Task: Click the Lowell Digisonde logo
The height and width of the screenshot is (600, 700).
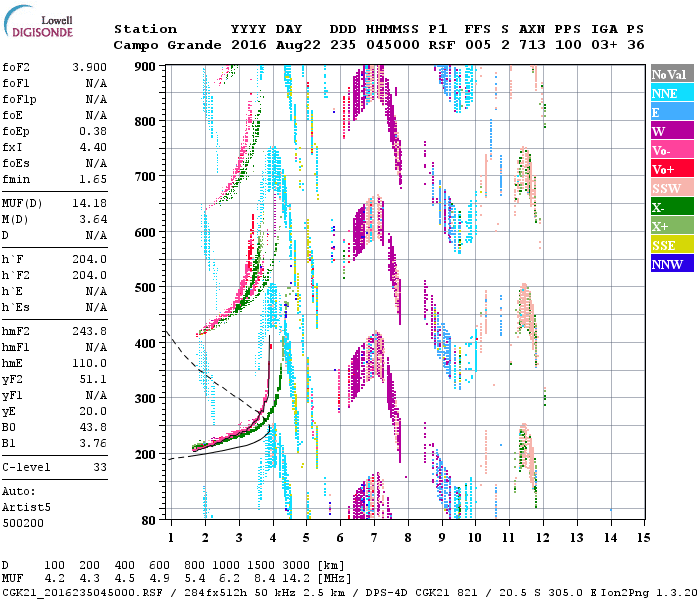Action: click(x=38, y=21)
